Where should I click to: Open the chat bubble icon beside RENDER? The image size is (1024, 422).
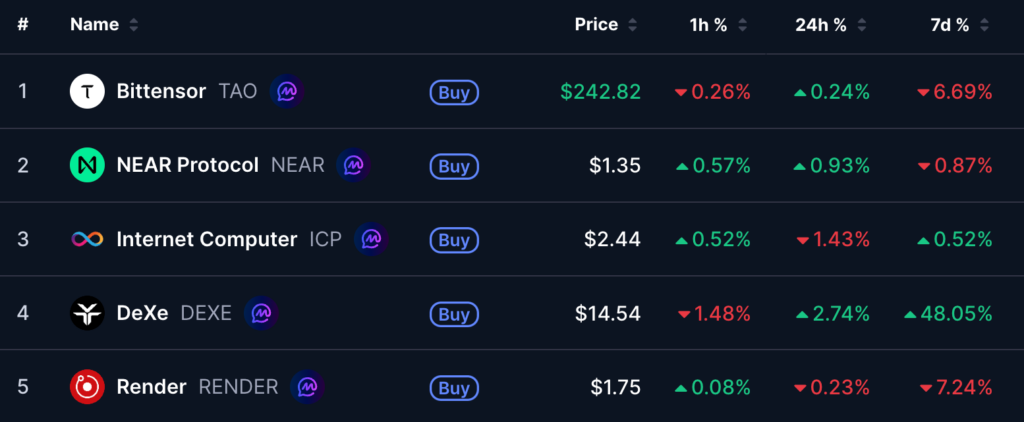tap(307, 387)
